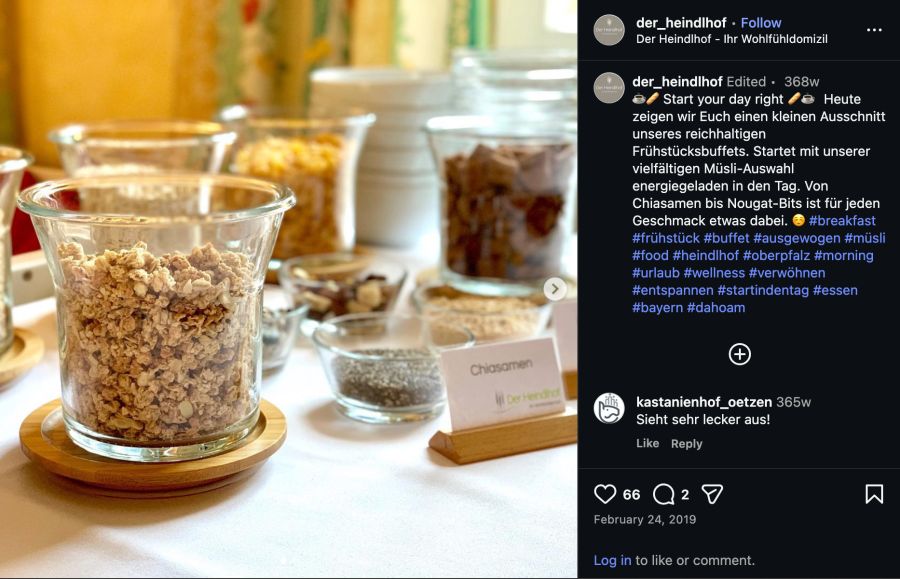Follow der_heindlhof account
This screenshot has width=900, height=579.
click(x=761, y=23)
